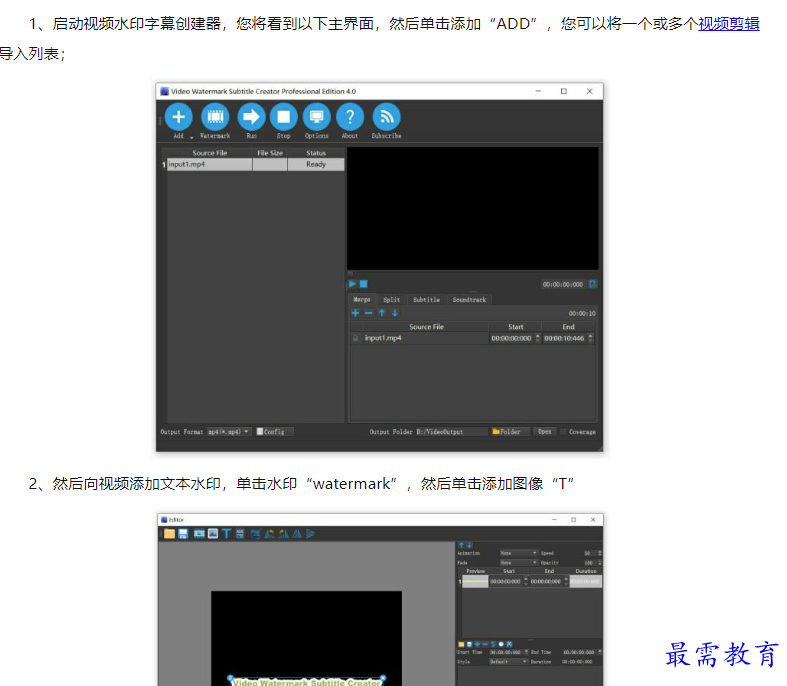Open the Fade dropdown in Editor
787x686 pixels.
coord(518,563)
